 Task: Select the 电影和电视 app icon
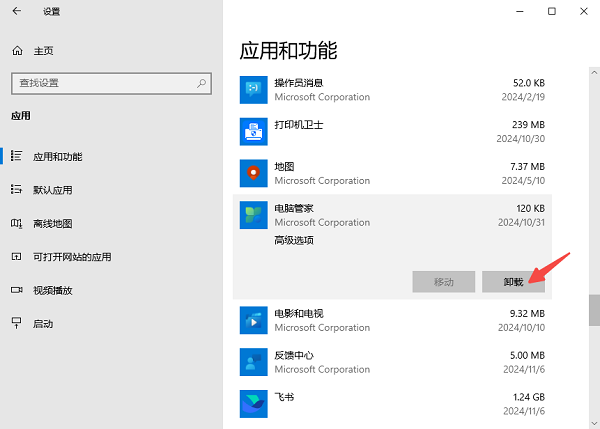254,320
